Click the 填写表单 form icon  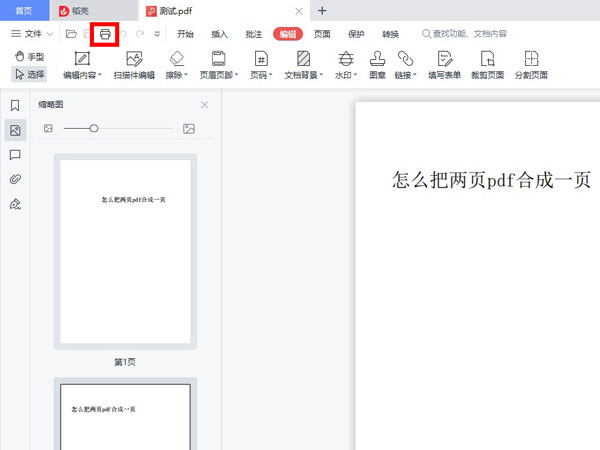pos(445,59)
